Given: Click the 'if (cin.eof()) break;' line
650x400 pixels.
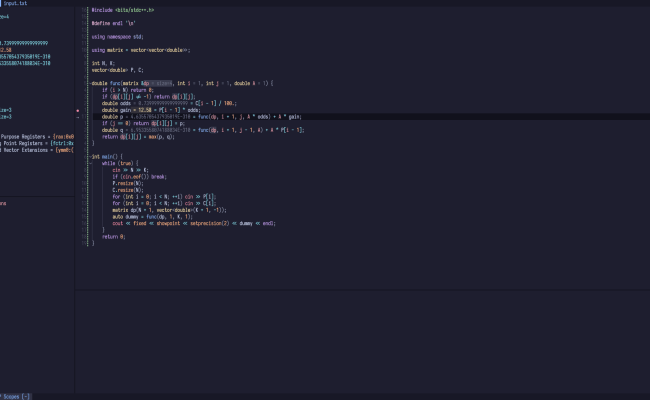Looking at the screenshot, I should point(139,177).
